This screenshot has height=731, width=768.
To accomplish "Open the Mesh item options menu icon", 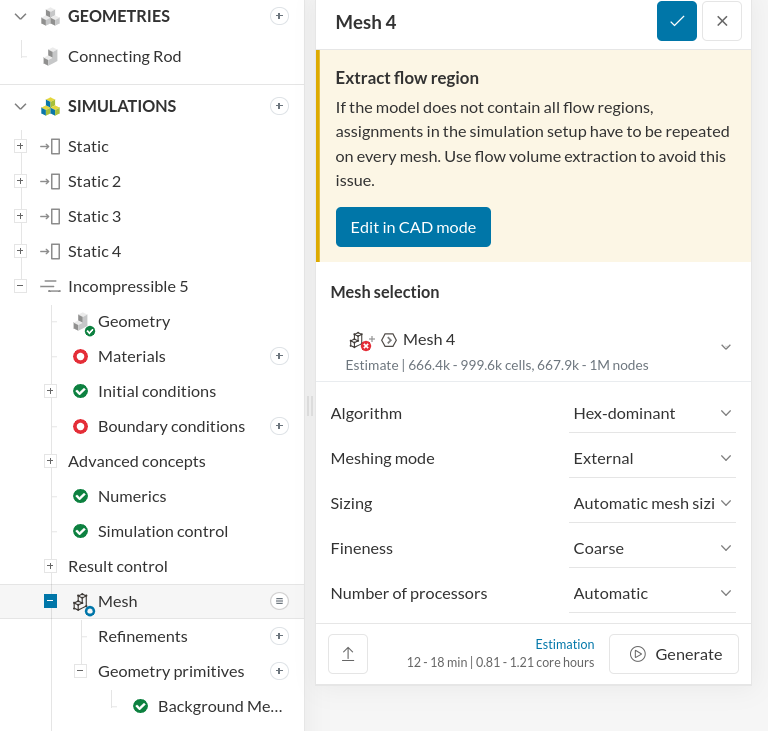I will point(280,601).
